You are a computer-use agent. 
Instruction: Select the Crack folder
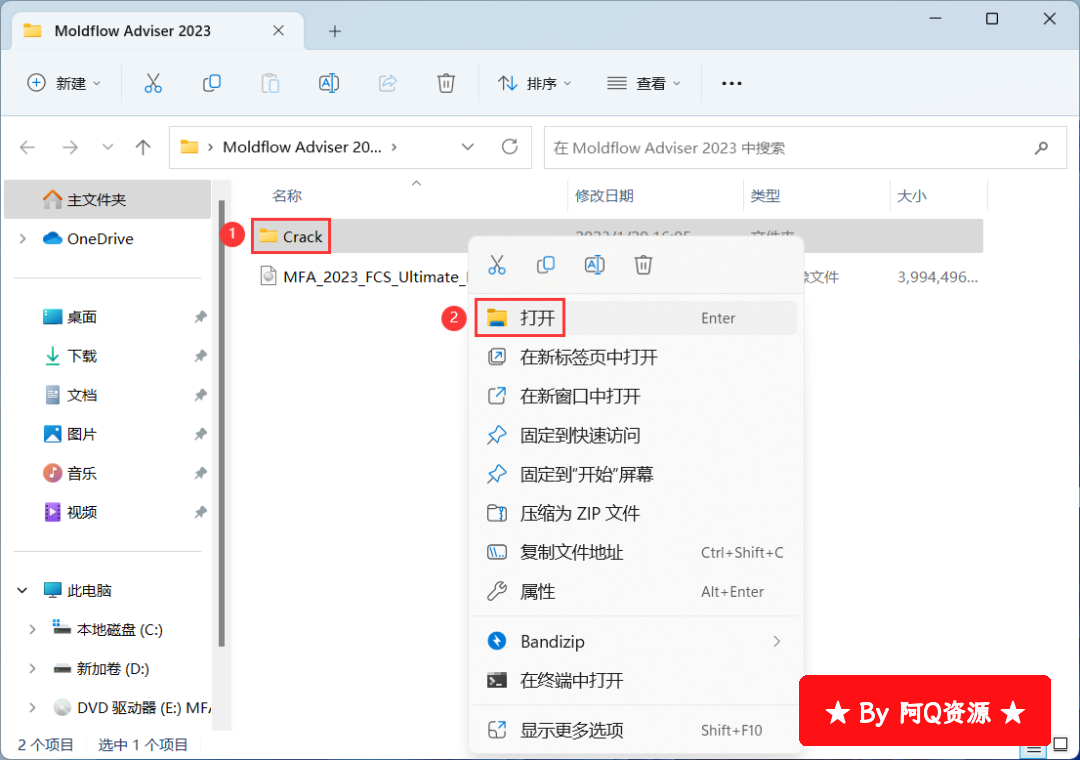[291, 236]
